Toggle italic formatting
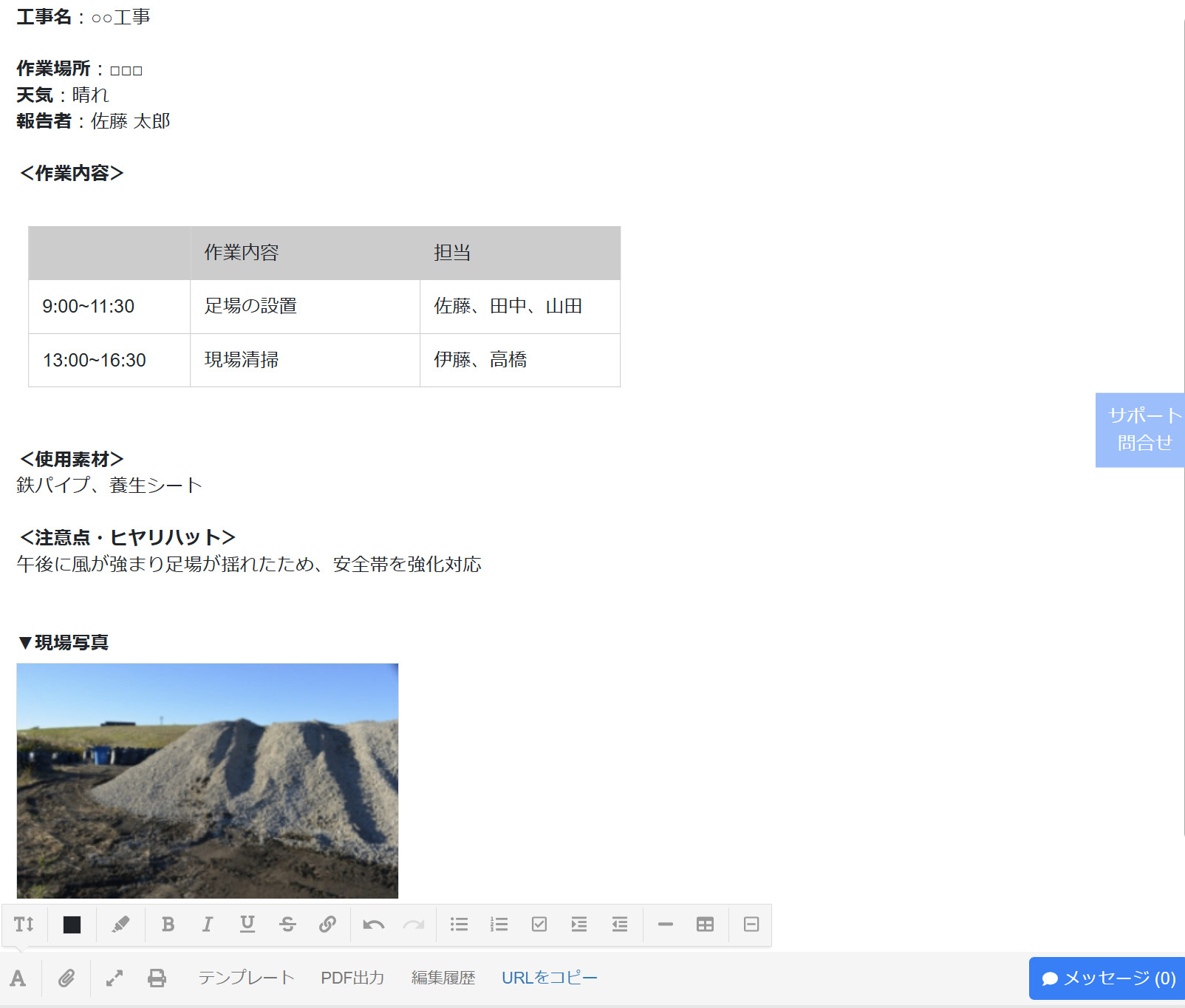The image size is (1185, 1008). pyautogui.click(x=208, y=924)
